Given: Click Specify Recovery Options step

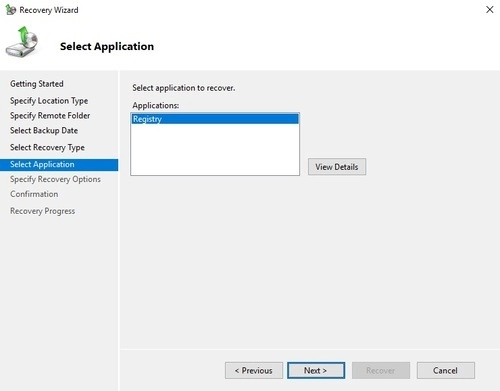Looking at the screenshot, I should click(x=55, y=179).
